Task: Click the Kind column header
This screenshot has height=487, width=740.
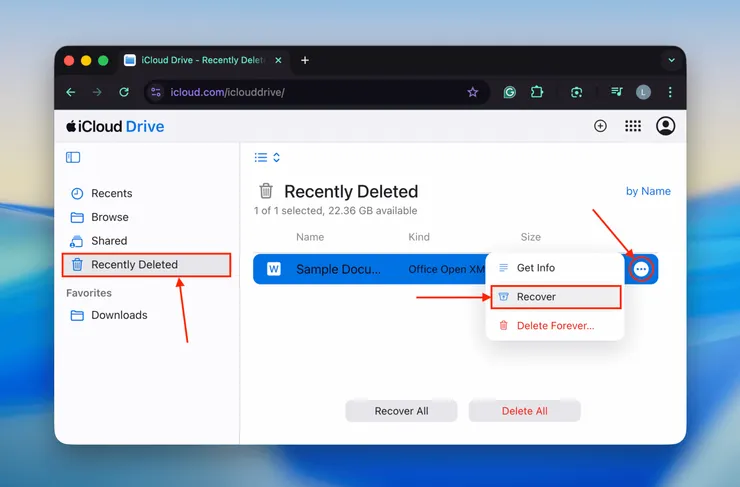Action: click(x=419, y=237)
